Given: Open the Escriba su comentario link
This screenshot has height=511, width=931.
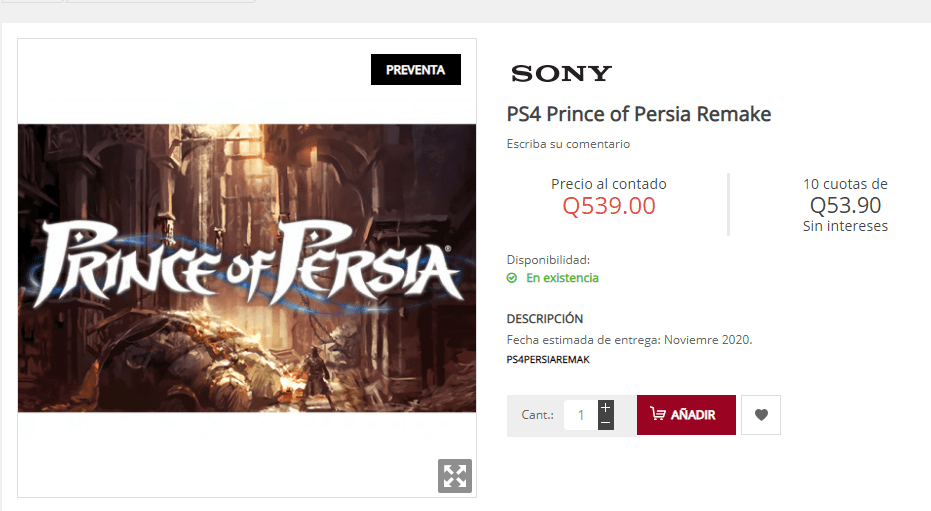Looking at the screenshot, I should 568,144.
